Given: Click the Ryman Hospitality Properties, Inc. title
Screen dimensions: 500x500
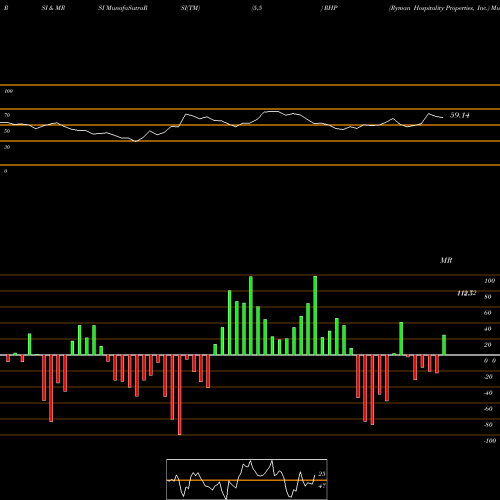Looking at the screenshot, I should (x=439, y=8).
